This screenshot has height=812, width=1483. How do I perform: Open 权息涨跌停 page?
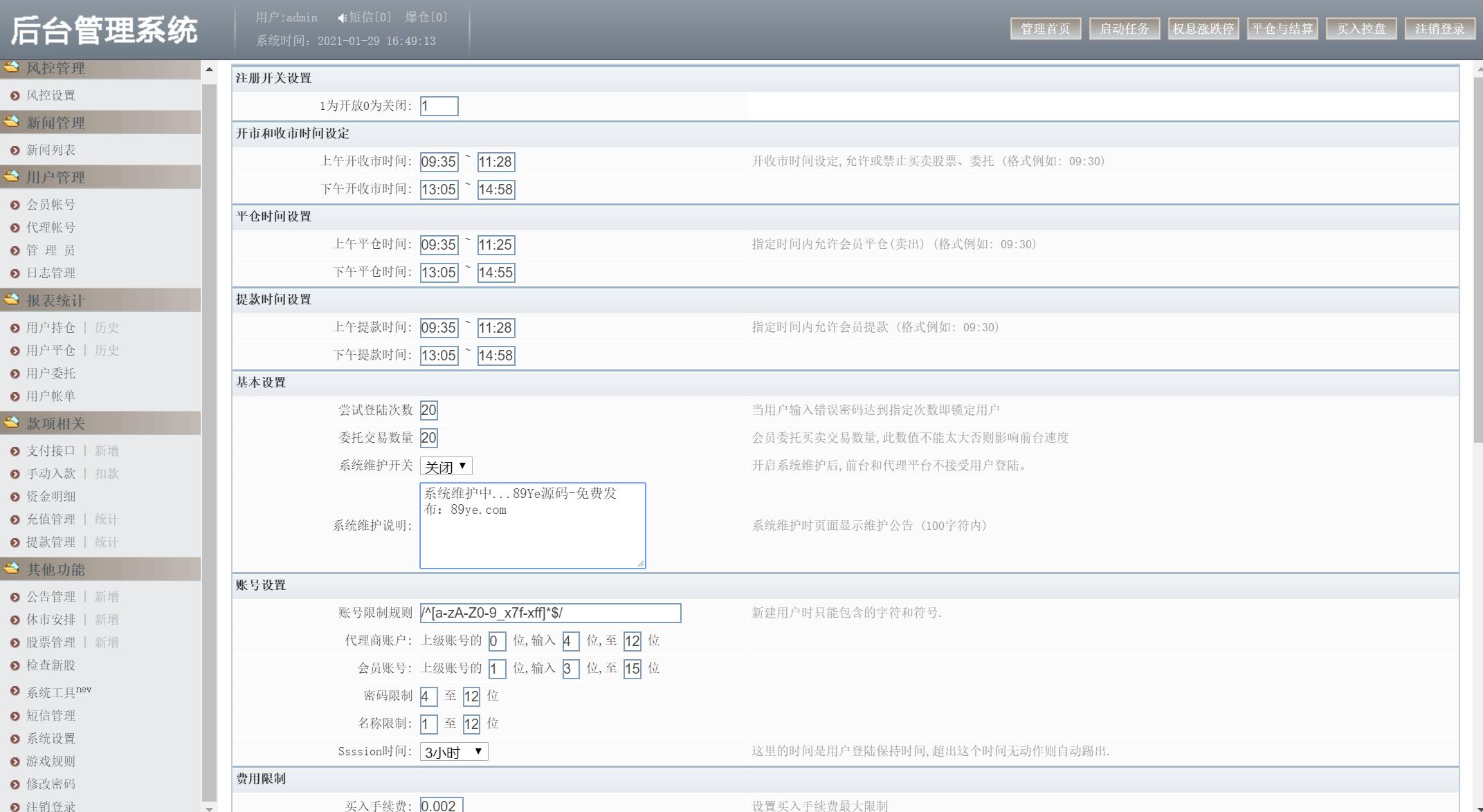pos(1203,28)
